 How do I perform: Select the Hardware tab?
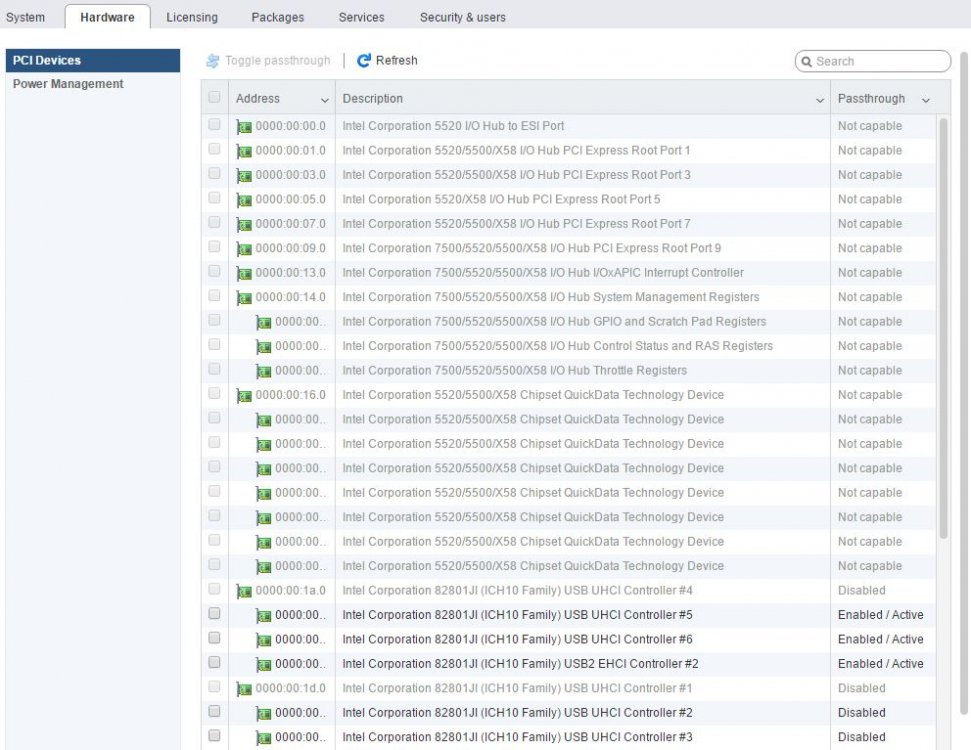(107, 17)
